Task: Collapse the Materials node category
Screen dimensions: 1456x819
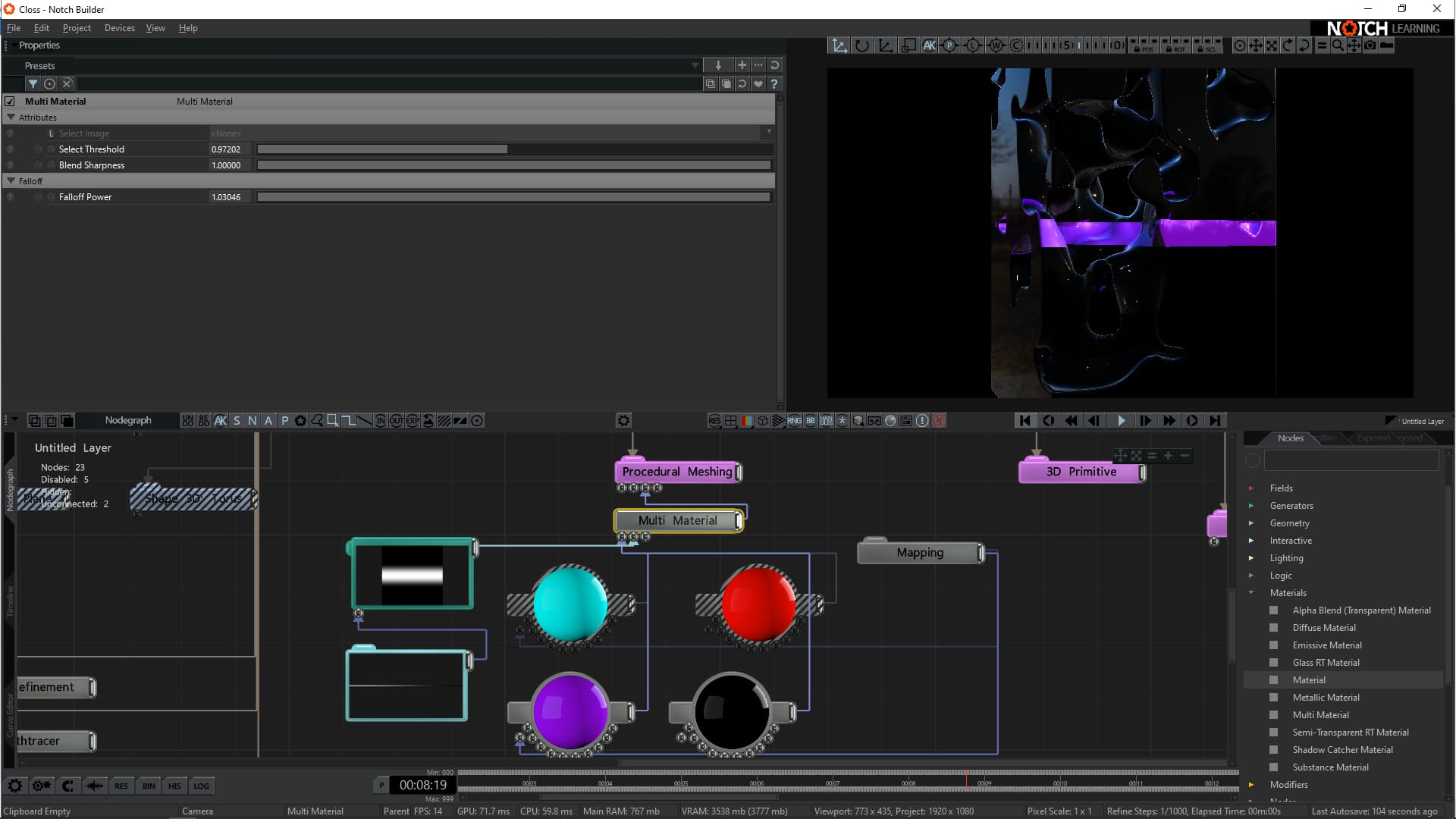Action: 1251,592
